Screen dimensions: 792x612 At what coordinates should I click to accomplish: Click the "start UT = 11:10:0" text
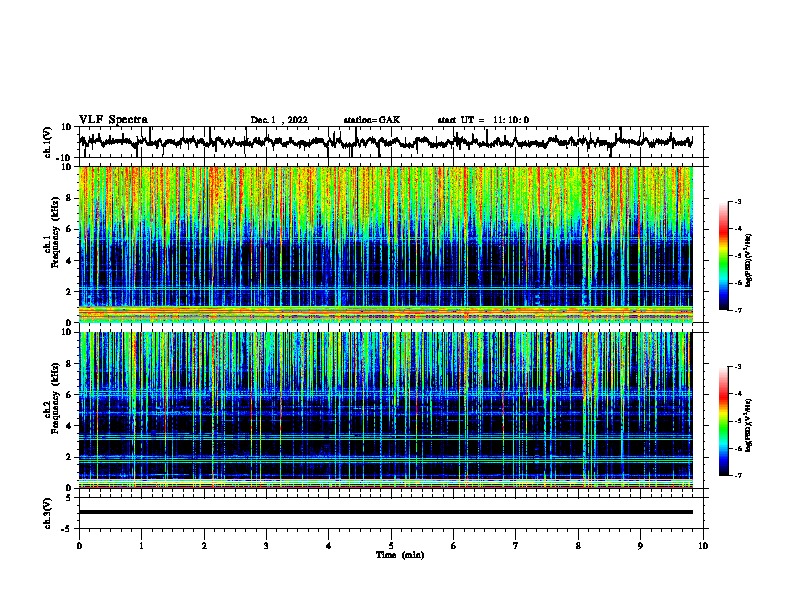(x=483, y=120)
